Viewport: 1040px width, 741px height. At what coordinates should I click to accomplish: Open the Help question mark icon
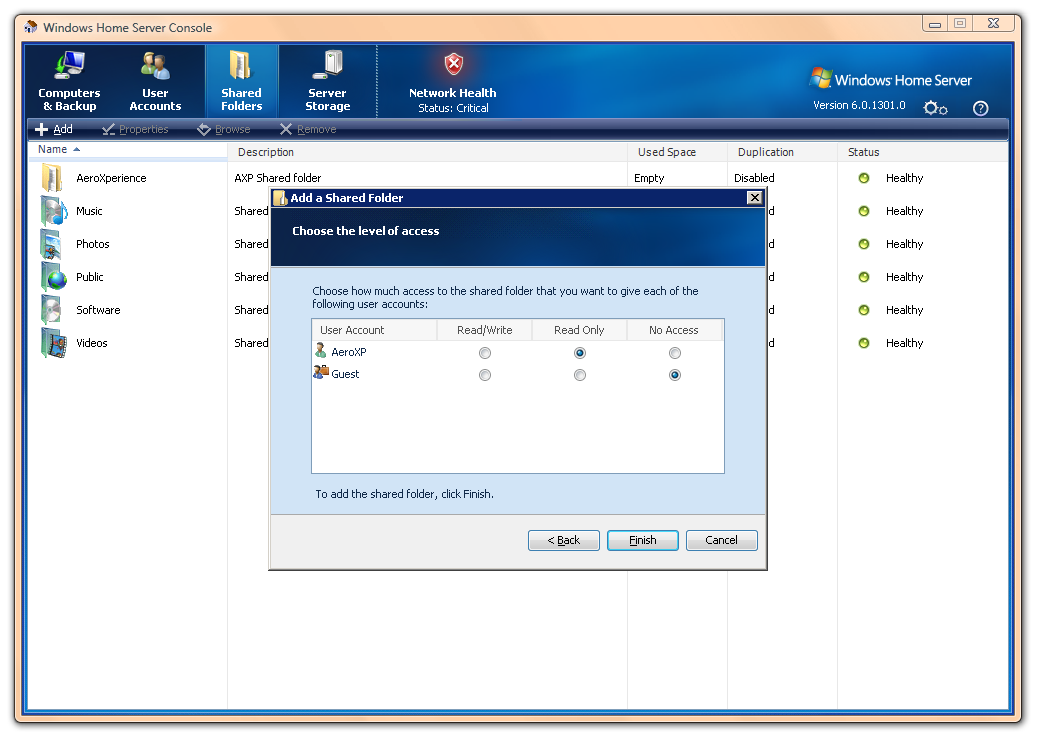click(x=980, y=108)
